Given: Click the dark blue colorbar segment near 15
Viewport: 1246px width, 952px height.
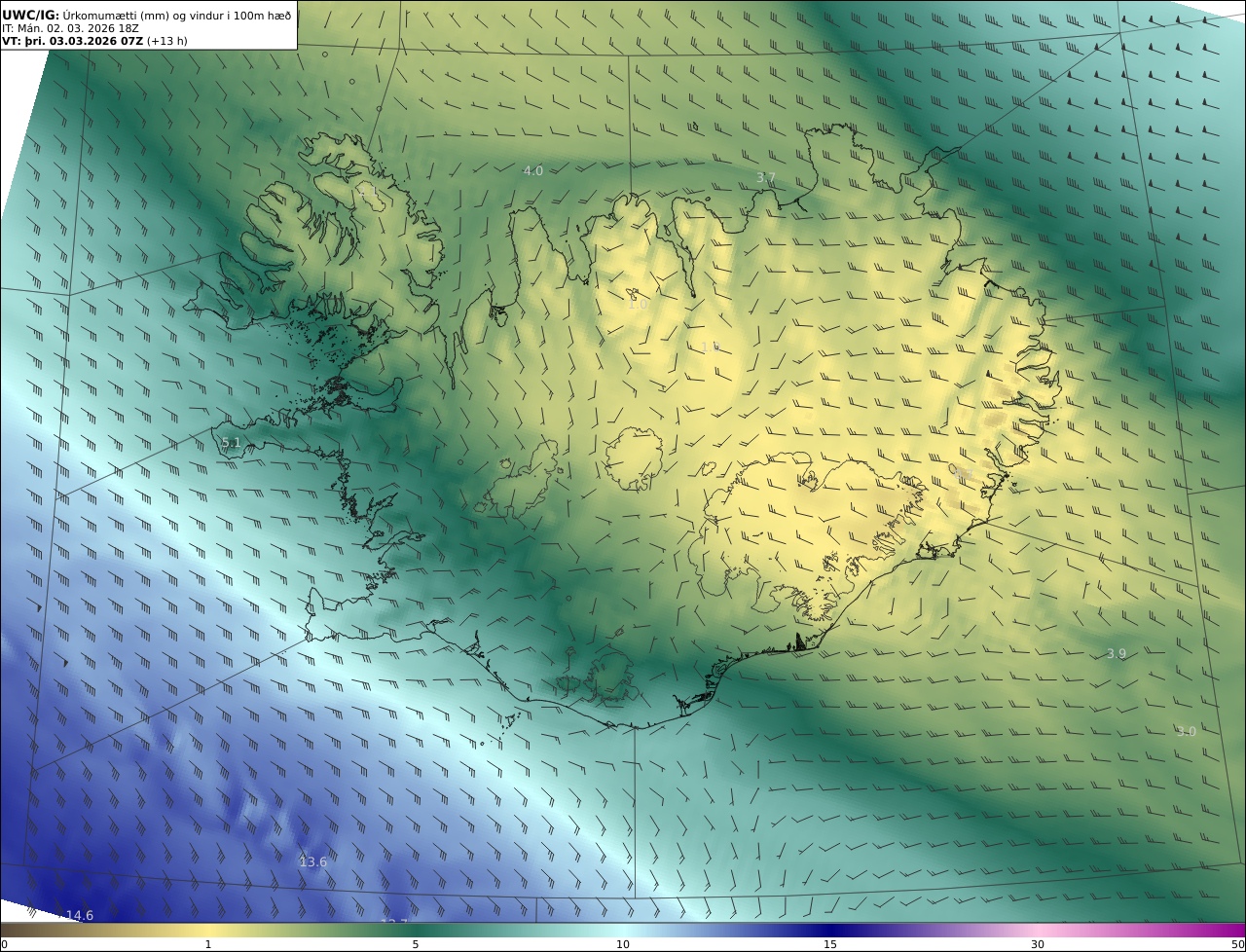Looking at the screenshot, I should (x=830, y=930).
